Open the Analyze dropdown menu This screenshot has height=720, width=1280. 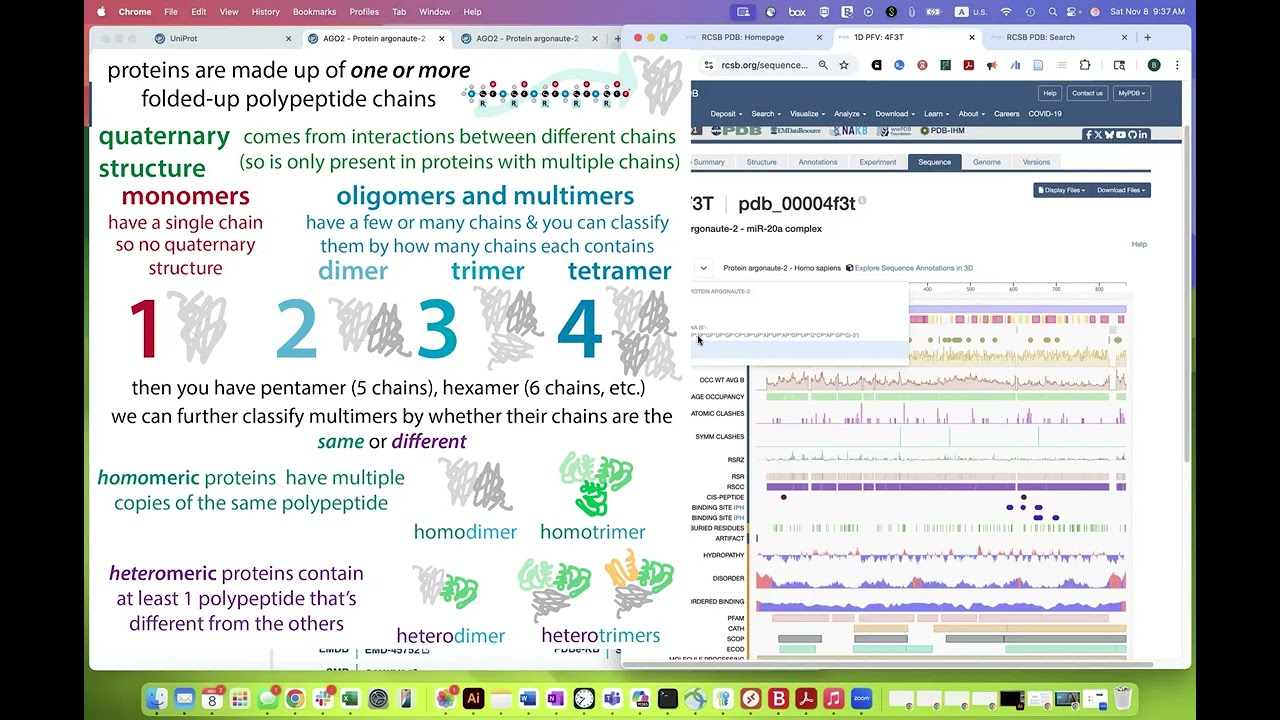coord(849,114)
